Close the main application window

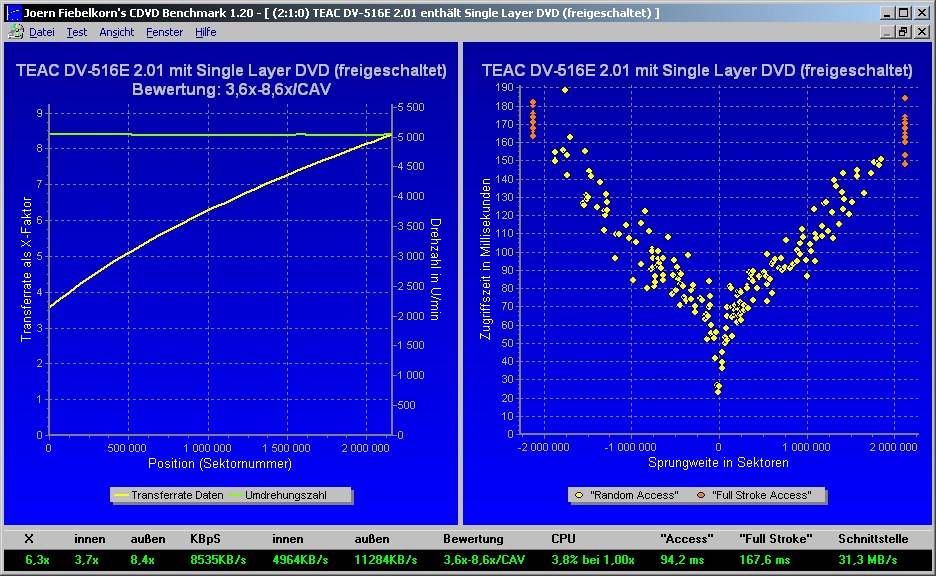click(x=922, y=13)
